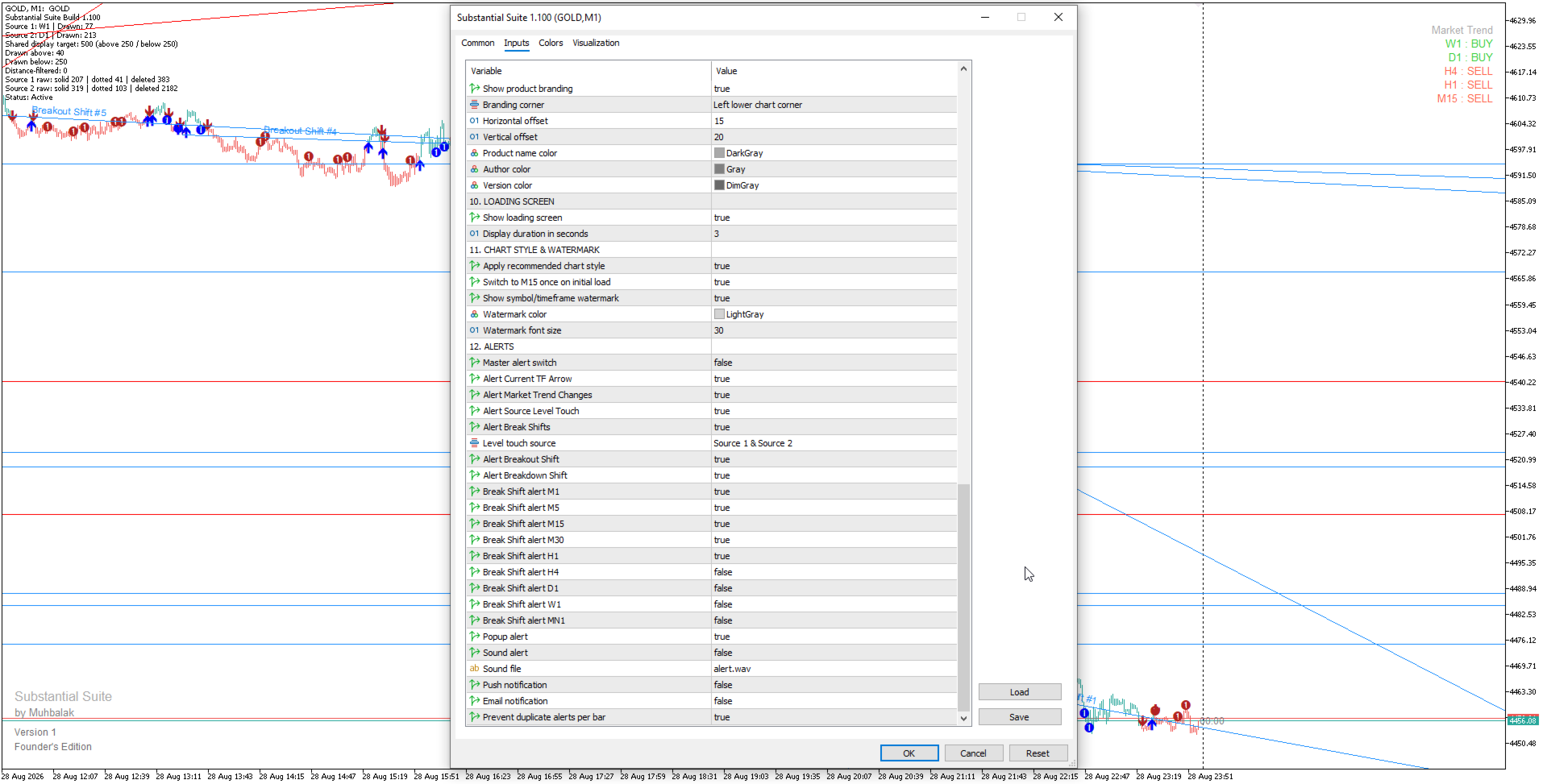Load input settings with Load button
This screenshot has height=784, width=1547.
[x=1019, y=692]
